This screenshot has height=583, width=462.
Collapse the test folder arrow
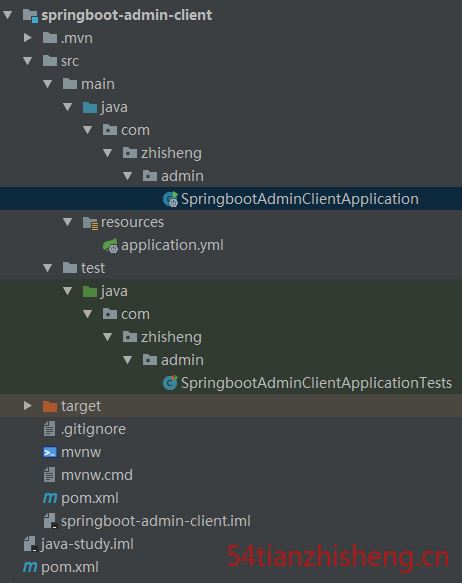[48, 268]
